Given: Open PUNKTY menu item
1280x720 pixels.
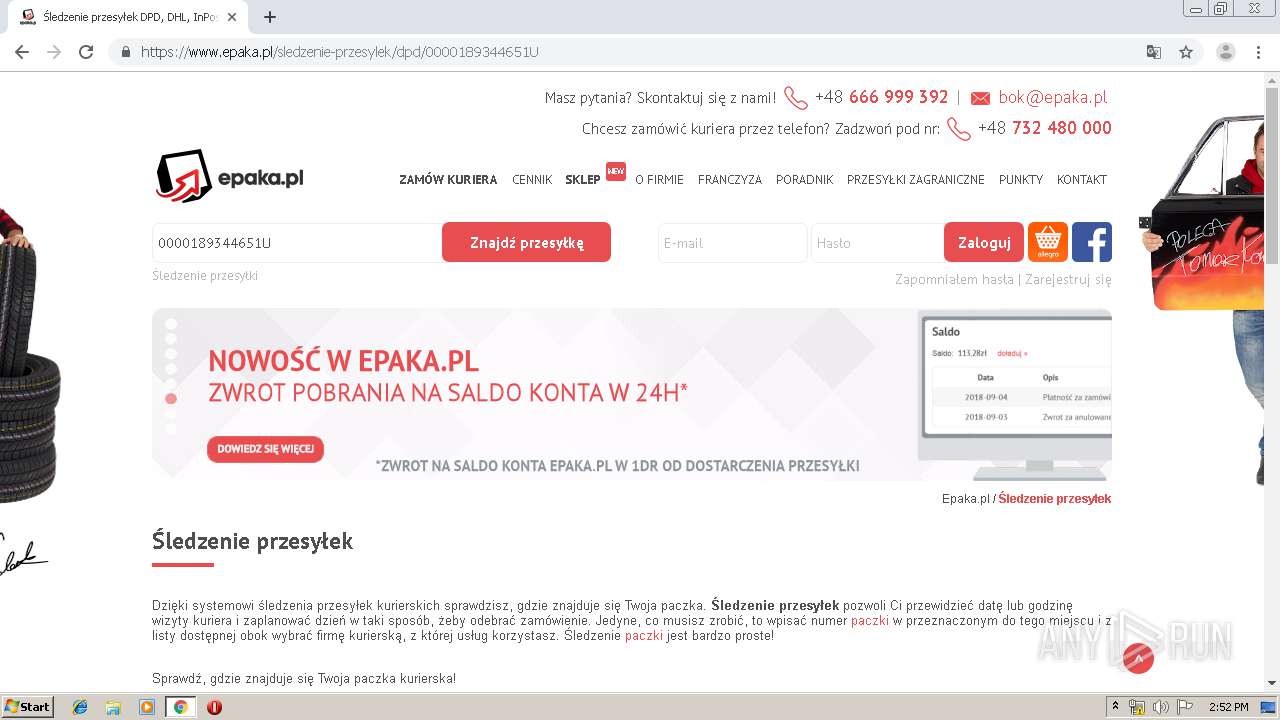Looking at the screenshot, I should (1021, 180).
